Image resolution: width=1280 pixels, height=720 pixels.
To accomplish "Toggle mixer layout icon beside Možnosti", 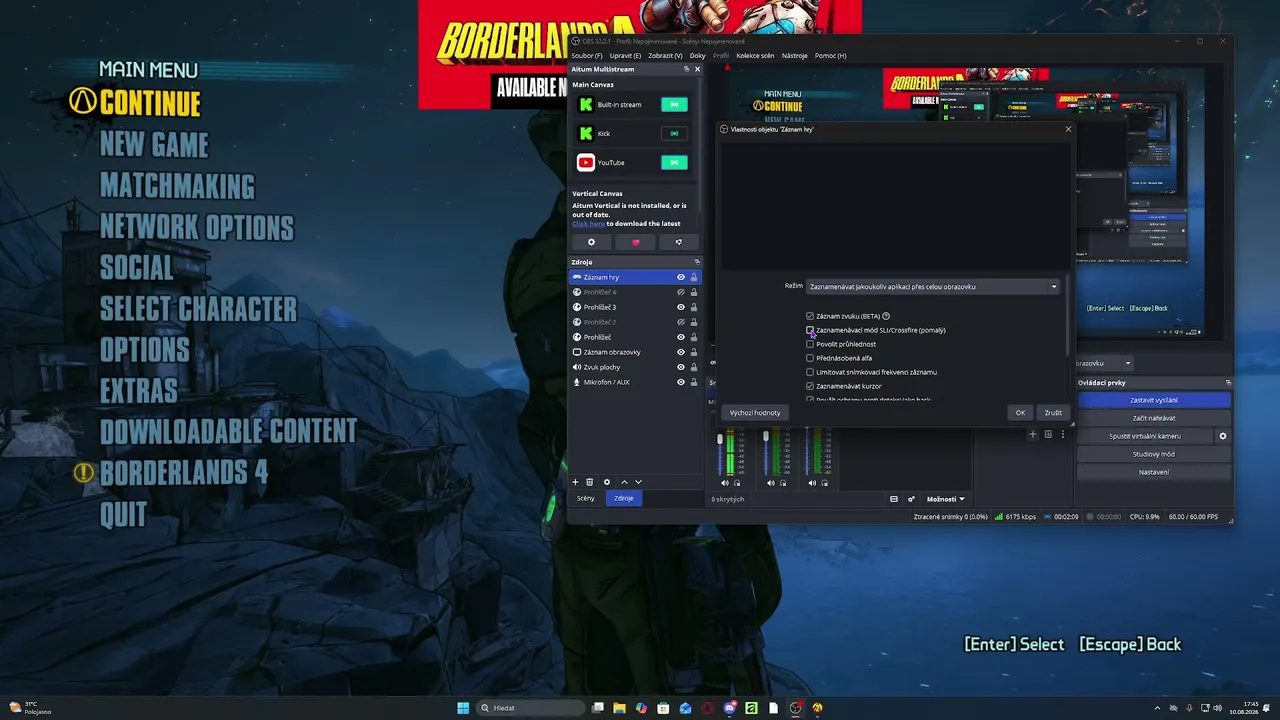I will 894,499.
